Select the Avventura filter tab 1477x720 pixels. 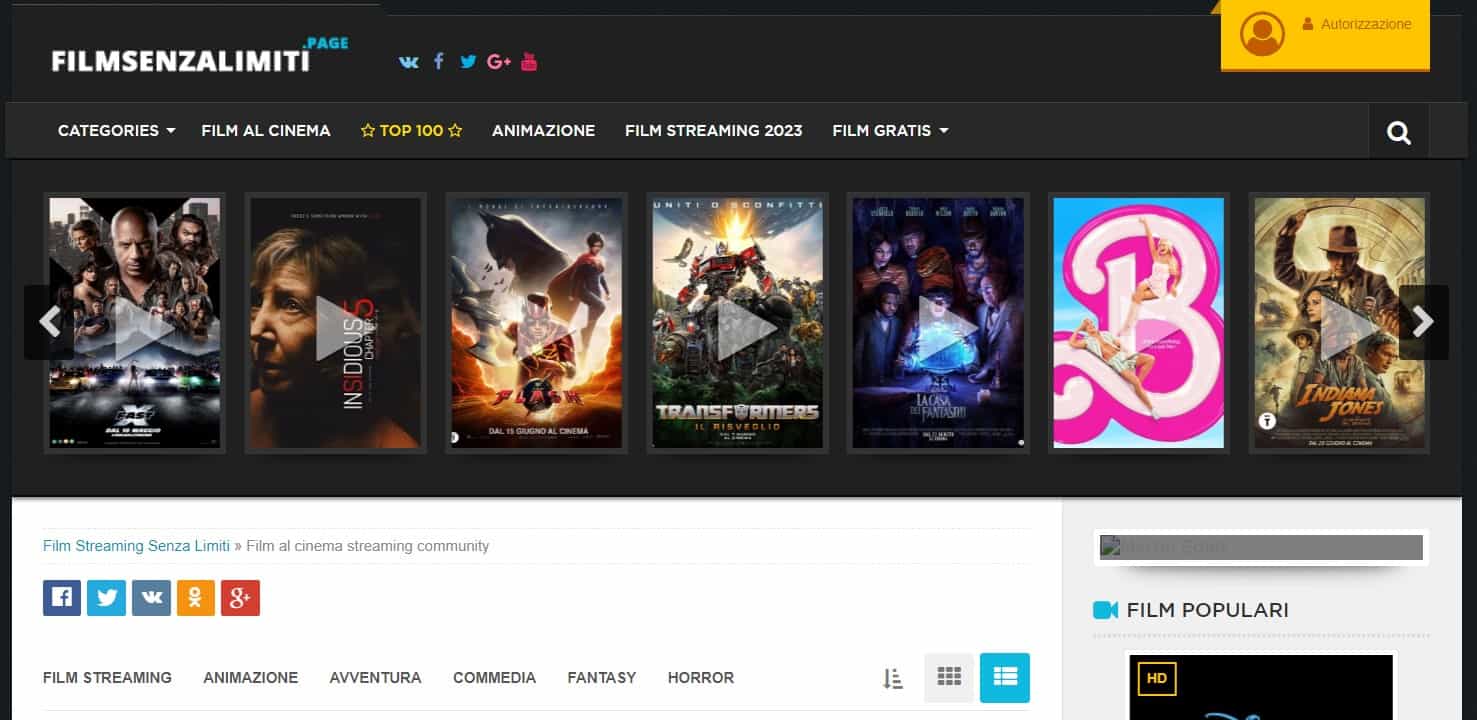pos(375,677)
